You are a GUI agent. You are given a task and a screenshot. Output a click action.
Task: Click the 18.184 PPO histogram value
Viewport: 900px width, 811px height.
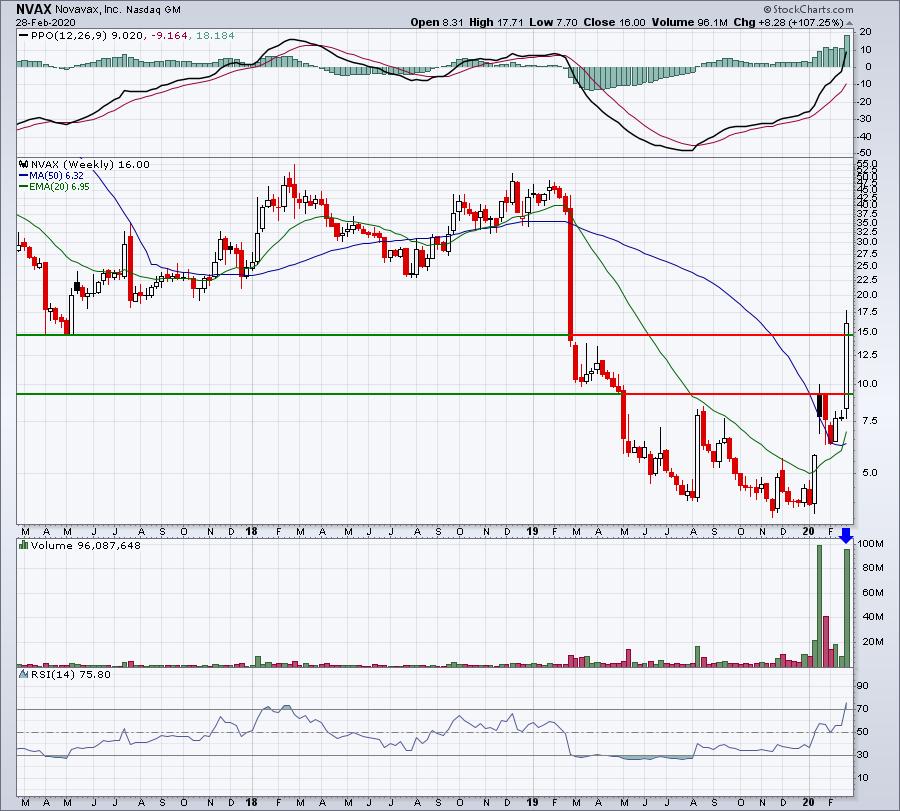pyautogui.click(x=215, y=36)
